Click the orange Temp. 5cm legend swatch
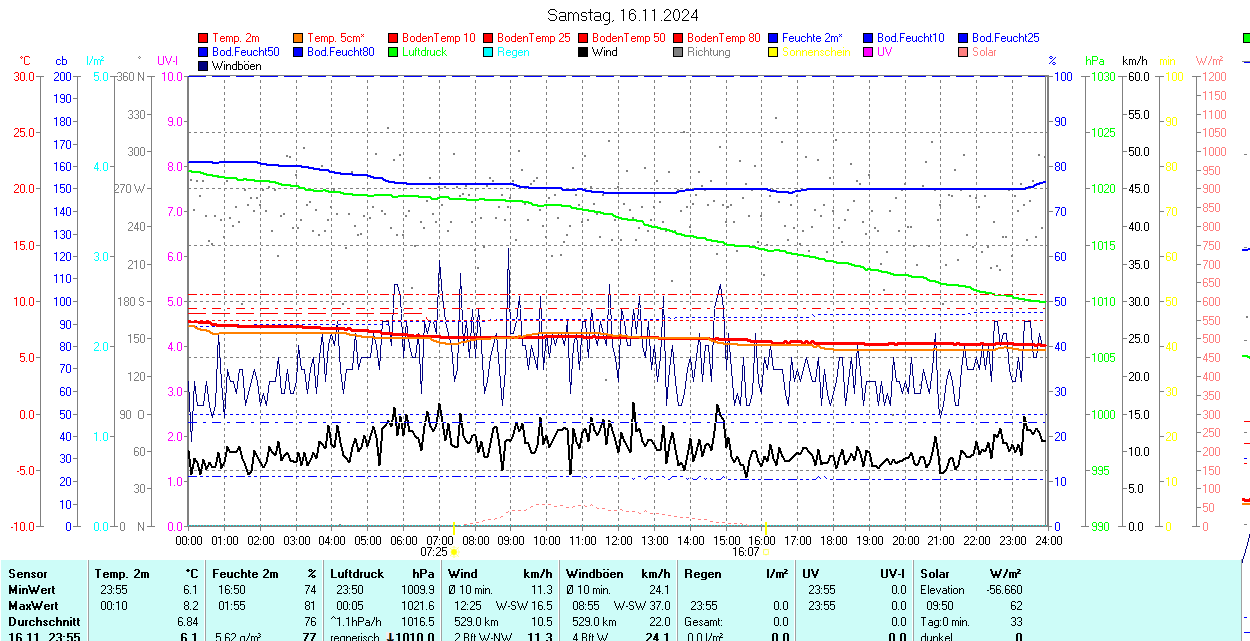Image resolution: width=1250 pixels, height=641 pixels. tap(299, 38)
